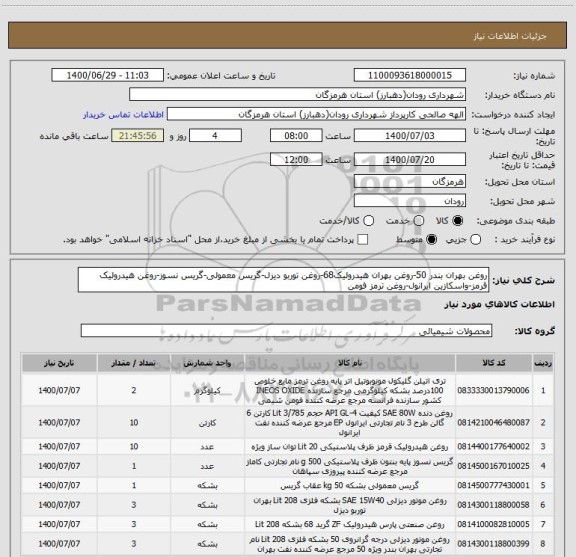This screenshot has width=576, height=557.
Task: Click the delivery city field رودان
Action: tap(410, 201)
